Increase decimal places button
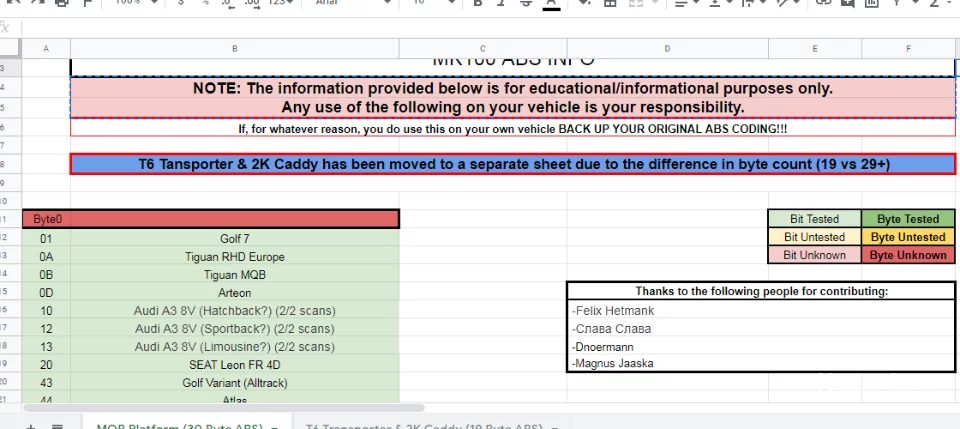960x429 pixels. (x=252, y=3)
